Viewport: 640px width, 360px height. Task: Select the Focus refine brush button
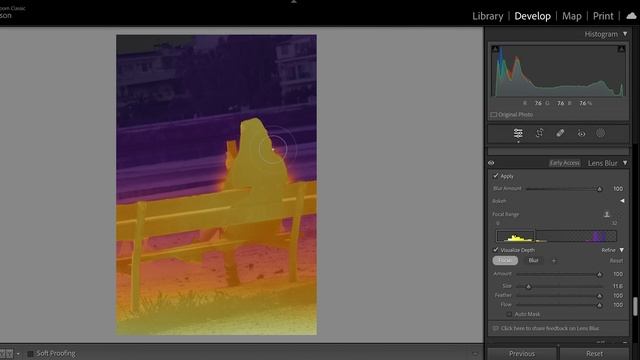(x=505, y=260)
